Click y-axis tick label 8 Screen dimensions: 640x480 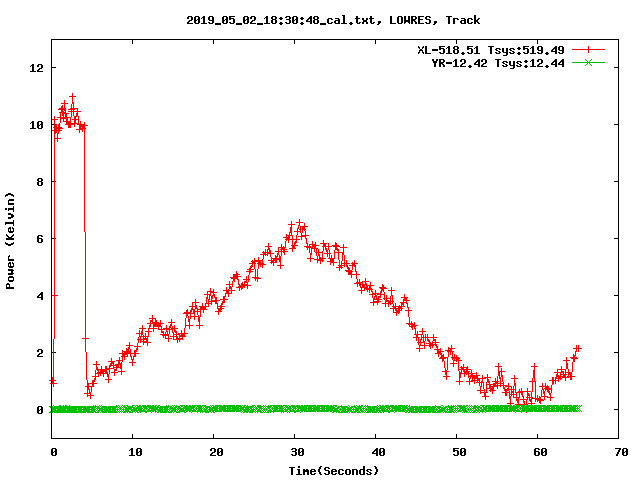point(40,182)
